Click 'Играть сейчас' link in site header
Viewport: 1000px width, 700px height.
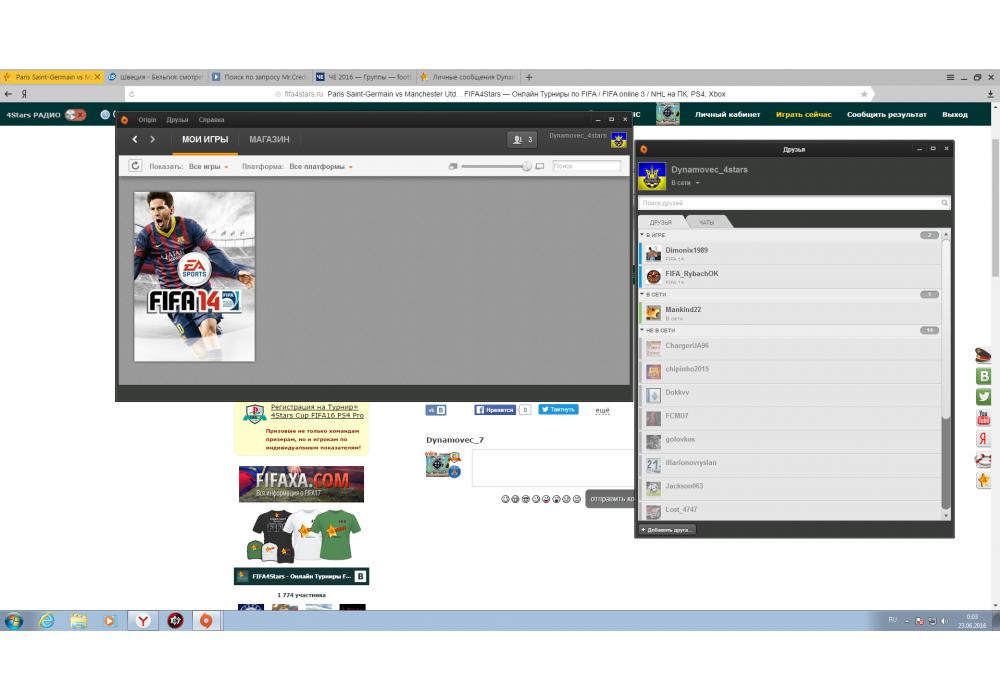[x=803, y=115]
